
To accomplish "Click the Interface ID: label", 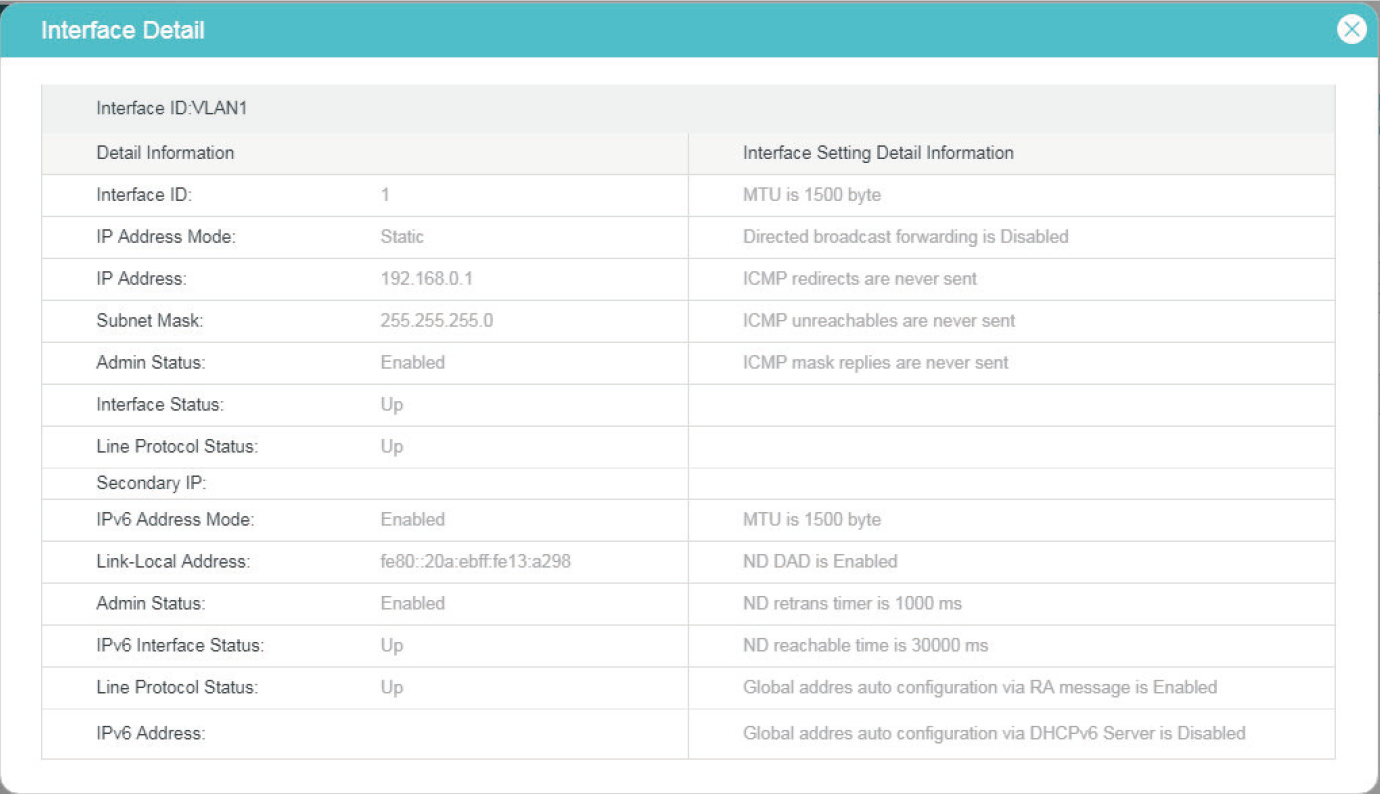I will [144, 195].
